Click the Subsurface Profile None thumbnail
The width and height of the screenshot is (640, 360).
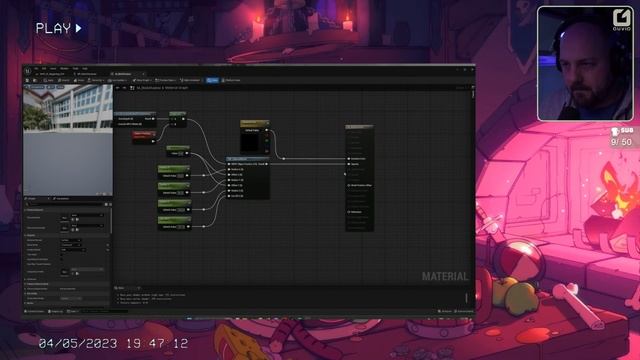64,272
